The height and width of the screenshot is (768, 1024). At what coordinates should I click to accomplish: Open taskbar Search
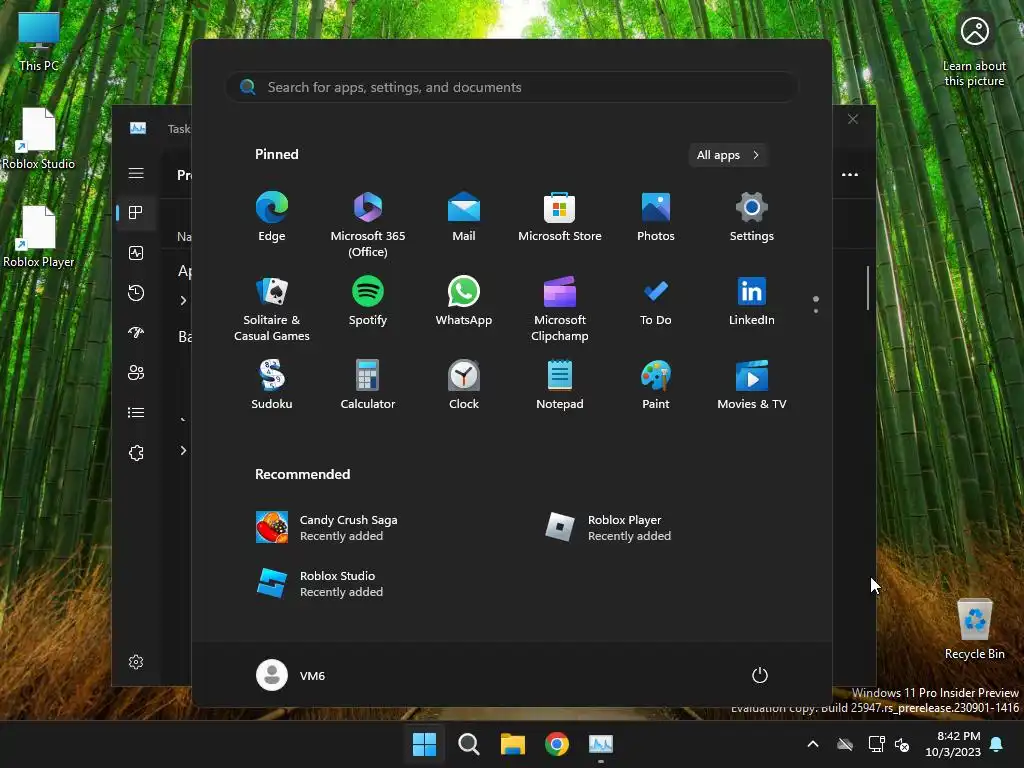469,744
